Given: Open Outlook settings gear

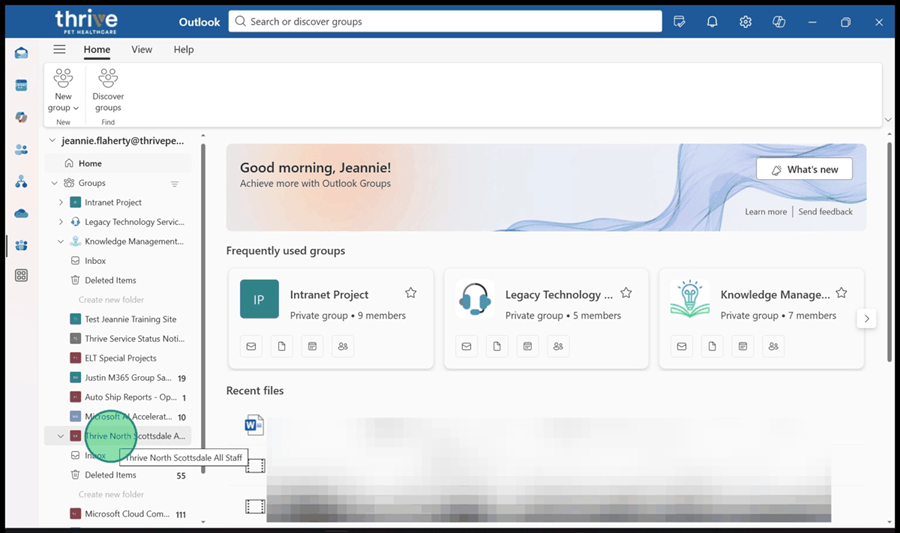Looking at the screenshot, I should [745, 22].
